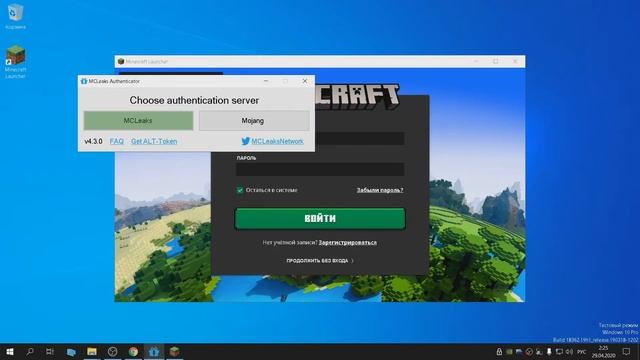Click the round icon left of Chrome
Screen dimensions: 640x360
point(113,351)
